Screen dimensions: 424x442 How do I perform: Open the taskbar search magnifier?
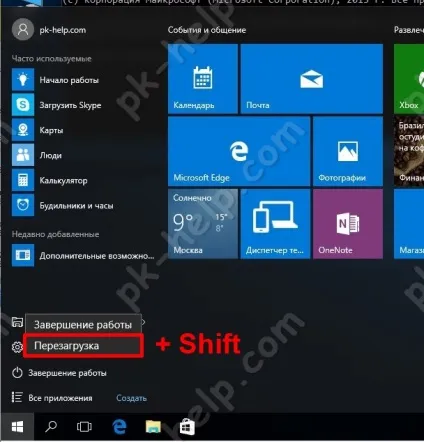pos(51,427)
